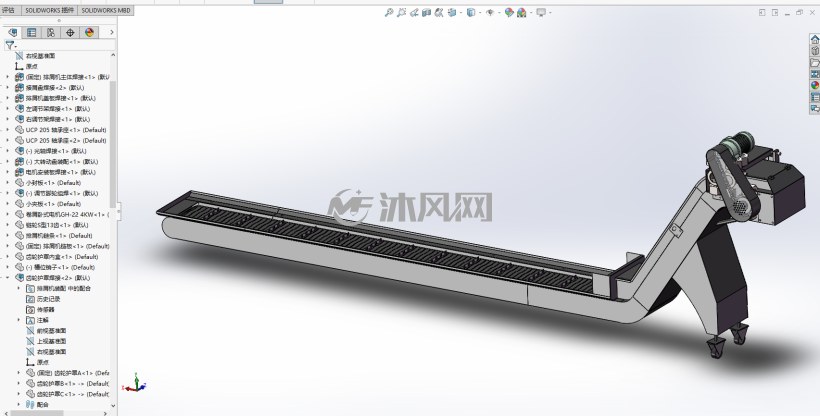Expand the 配合 mates folder at tree bottom

click(x=18, y=404)
